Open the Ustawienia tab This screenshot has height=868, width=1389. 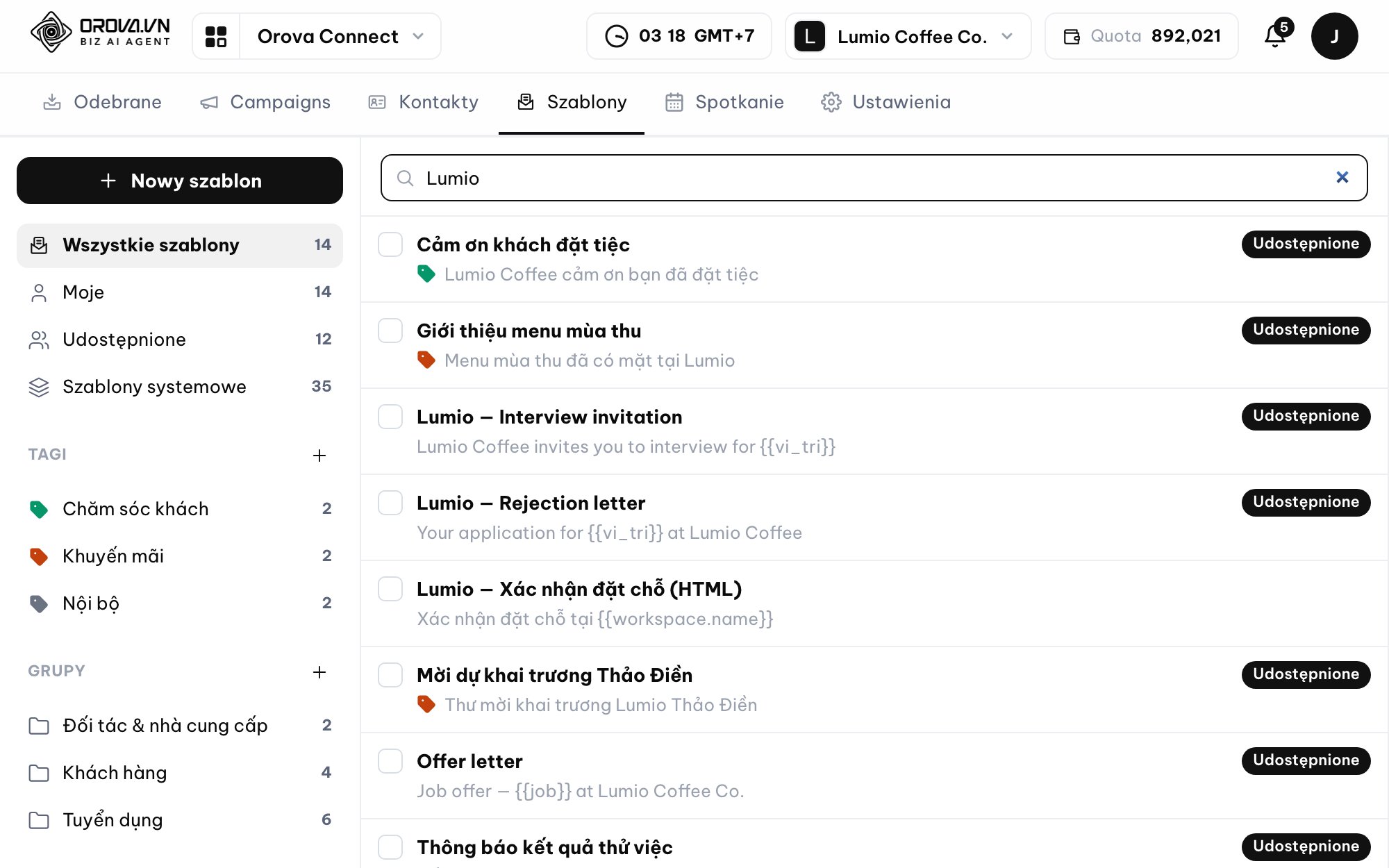886,102
